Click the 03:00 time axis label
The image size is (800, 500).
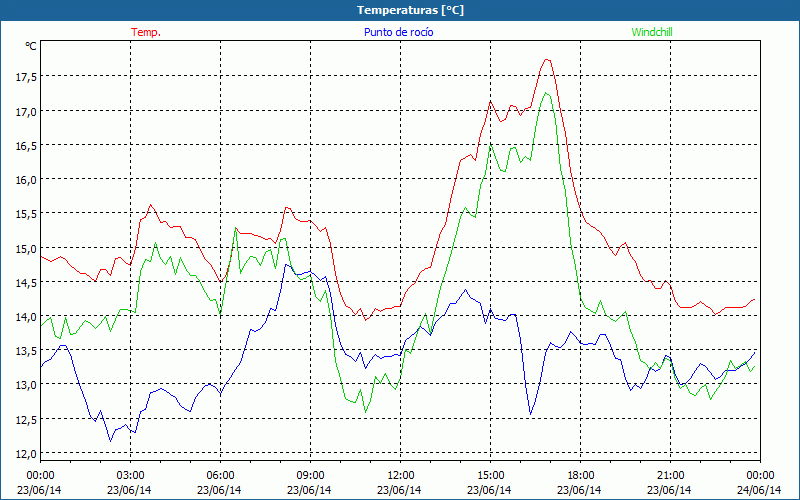click(131, 476)
